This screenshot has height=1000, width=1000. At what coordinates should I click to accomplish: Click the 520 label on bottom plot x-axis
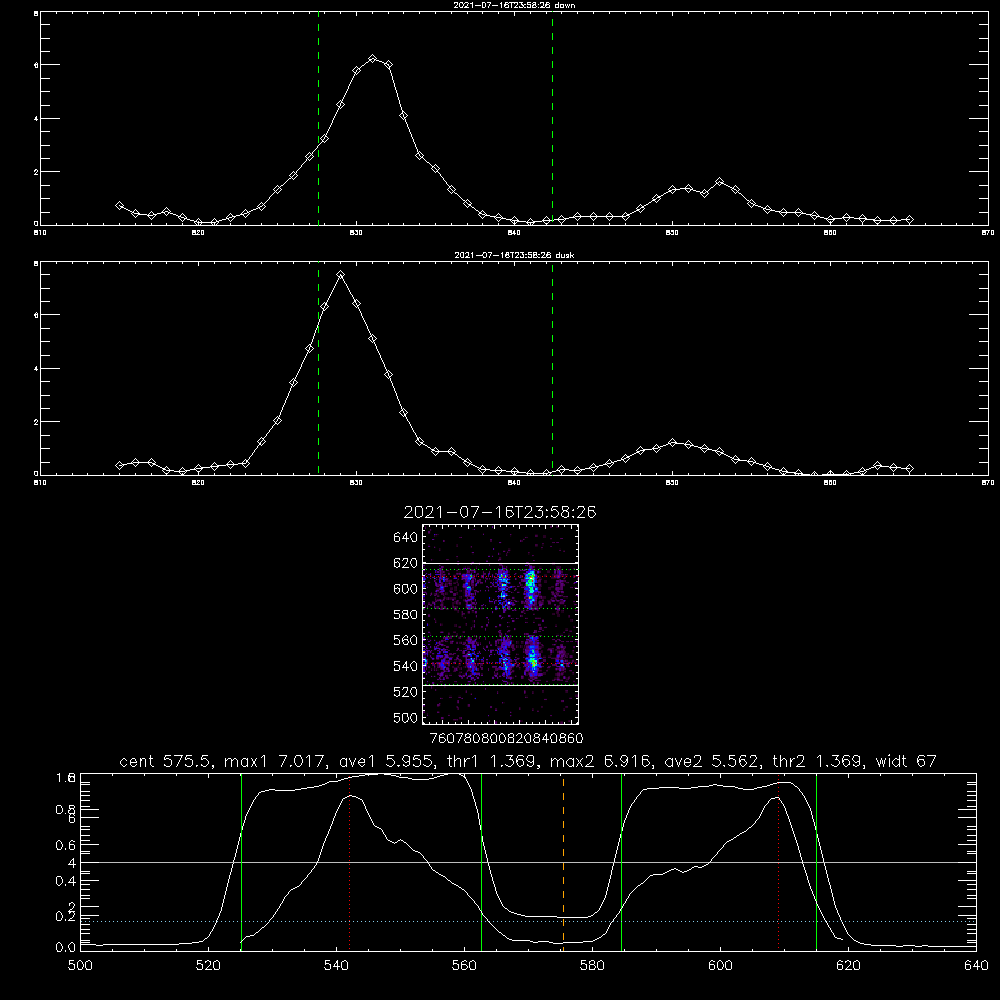click(208, 966)
